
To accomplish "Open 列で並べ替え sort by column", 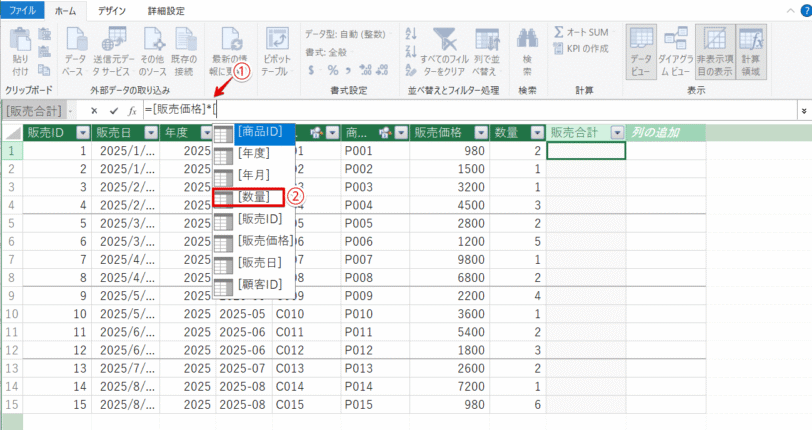I will click(487, 52).
